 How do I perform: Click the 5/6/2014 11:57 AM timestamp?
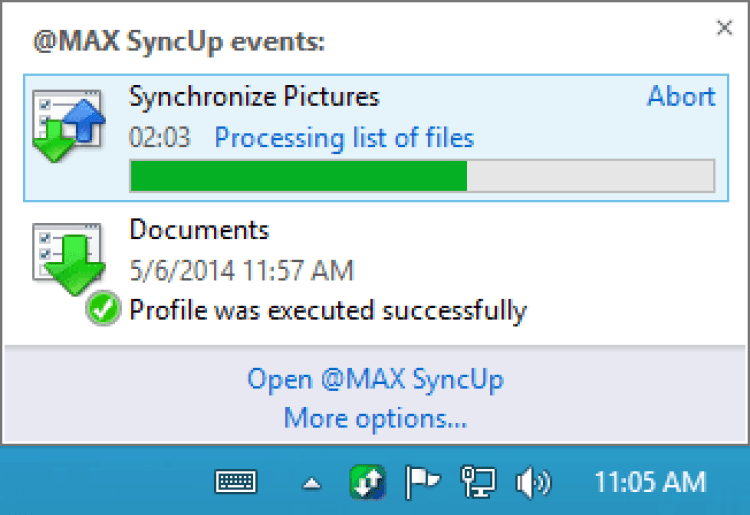pyautogui.click(x=241, y=270)
